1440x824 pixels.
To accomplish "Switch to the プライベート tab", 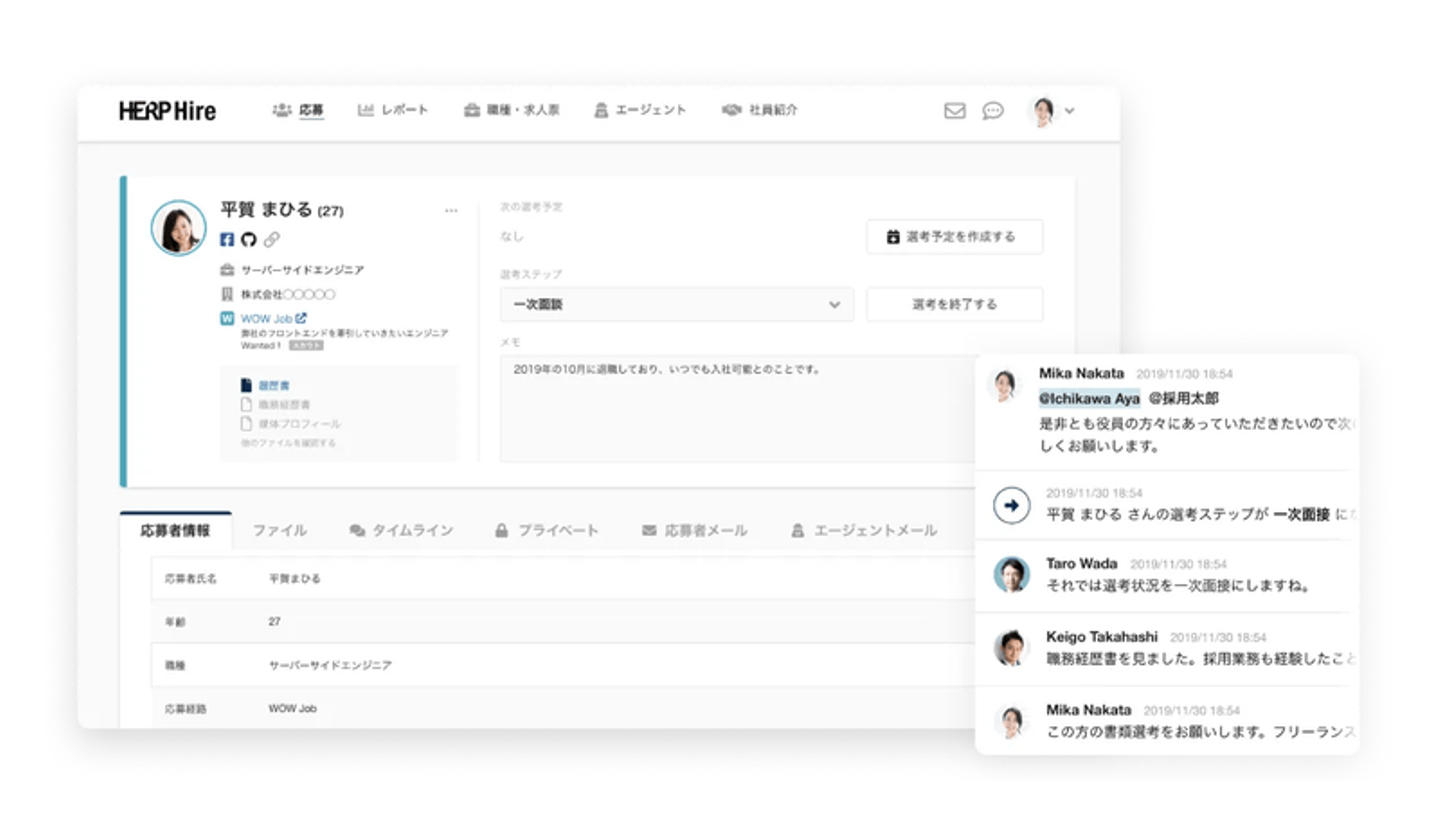I will point(547,531).
